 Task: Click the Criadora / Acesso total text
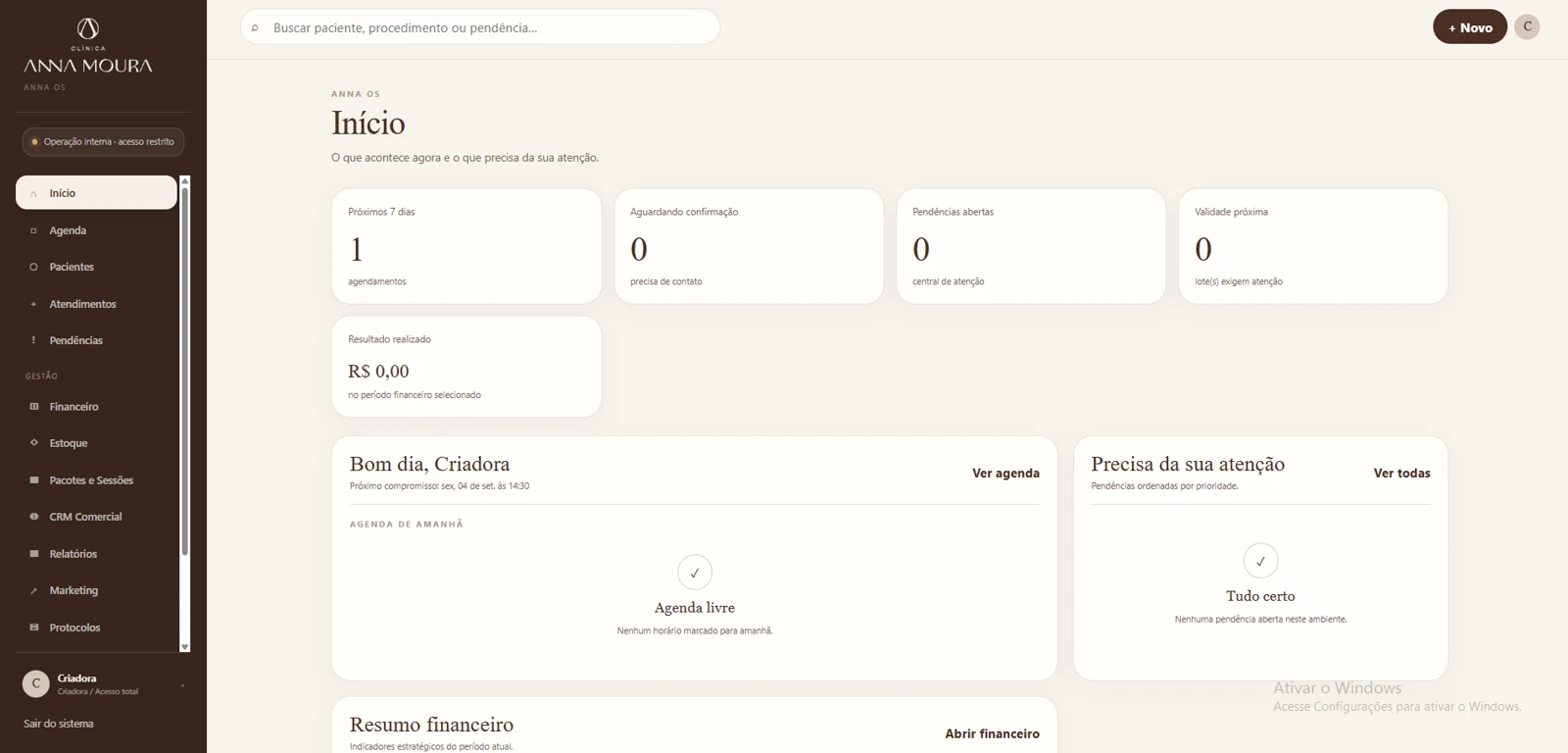coord(98,692)
